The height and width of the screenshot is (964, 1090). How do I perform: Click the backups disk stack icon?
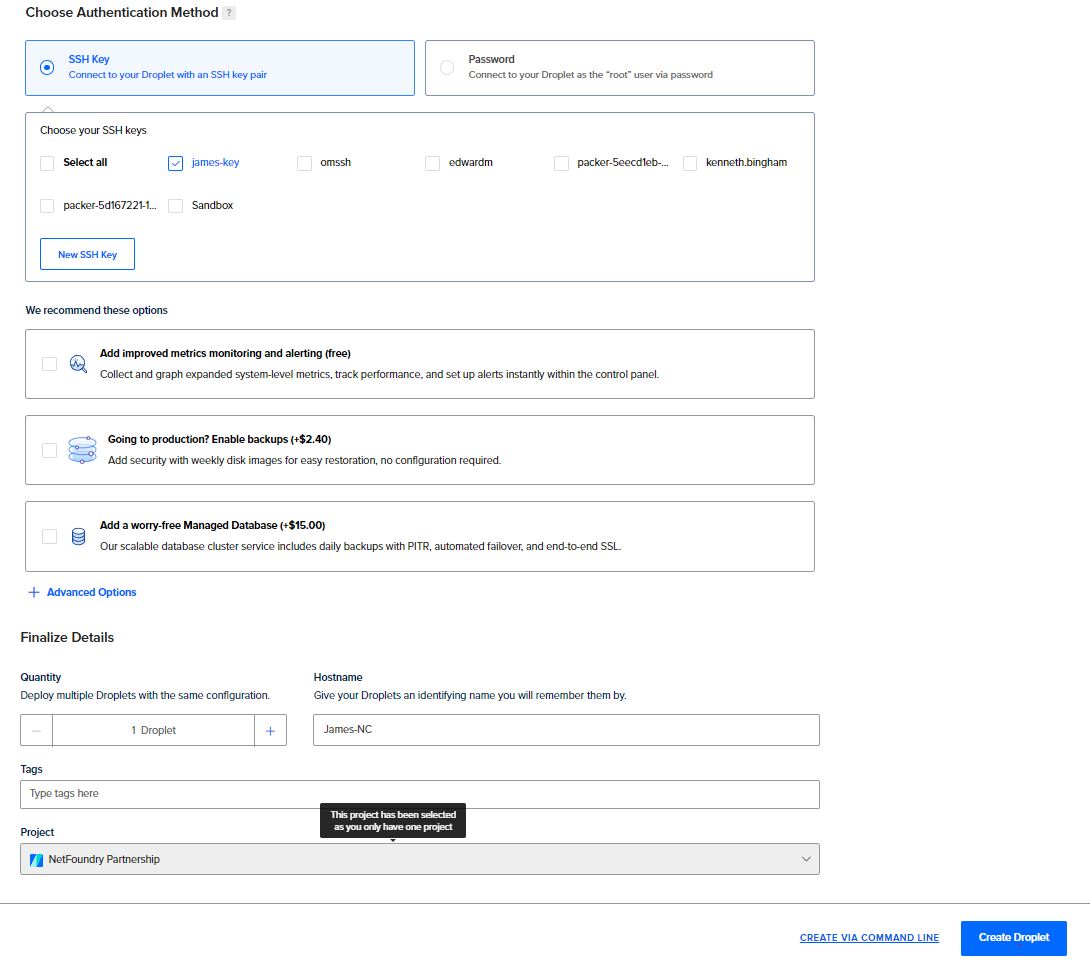[82, 450]
